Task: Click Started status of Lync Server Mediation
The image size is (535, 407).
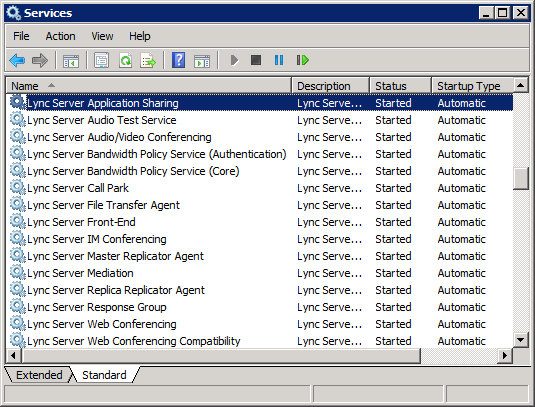Action: click(393, 273)
